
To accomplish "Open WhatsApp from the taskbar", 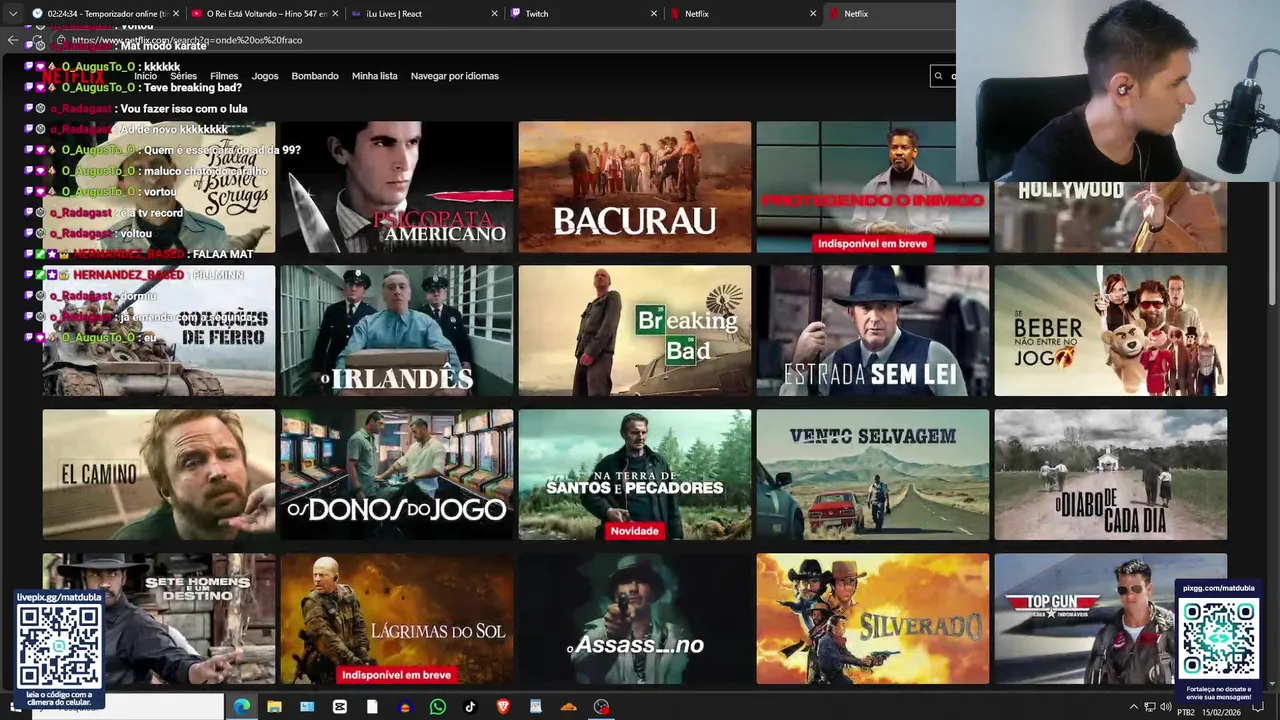I will [x=437, y=707].
